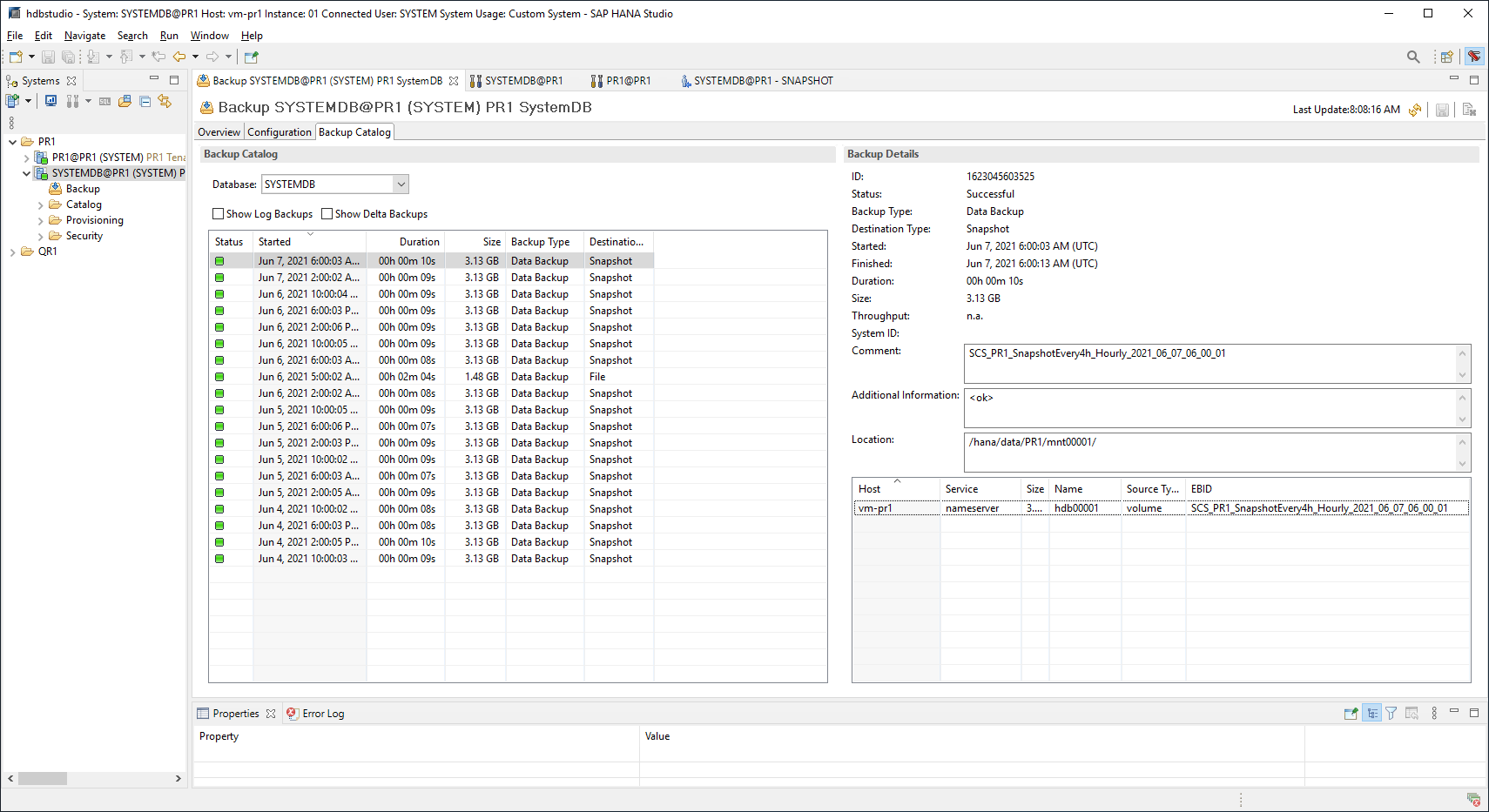Enable the Show Log Backups checkbox

pyautogui.click(x=219, y=214)
